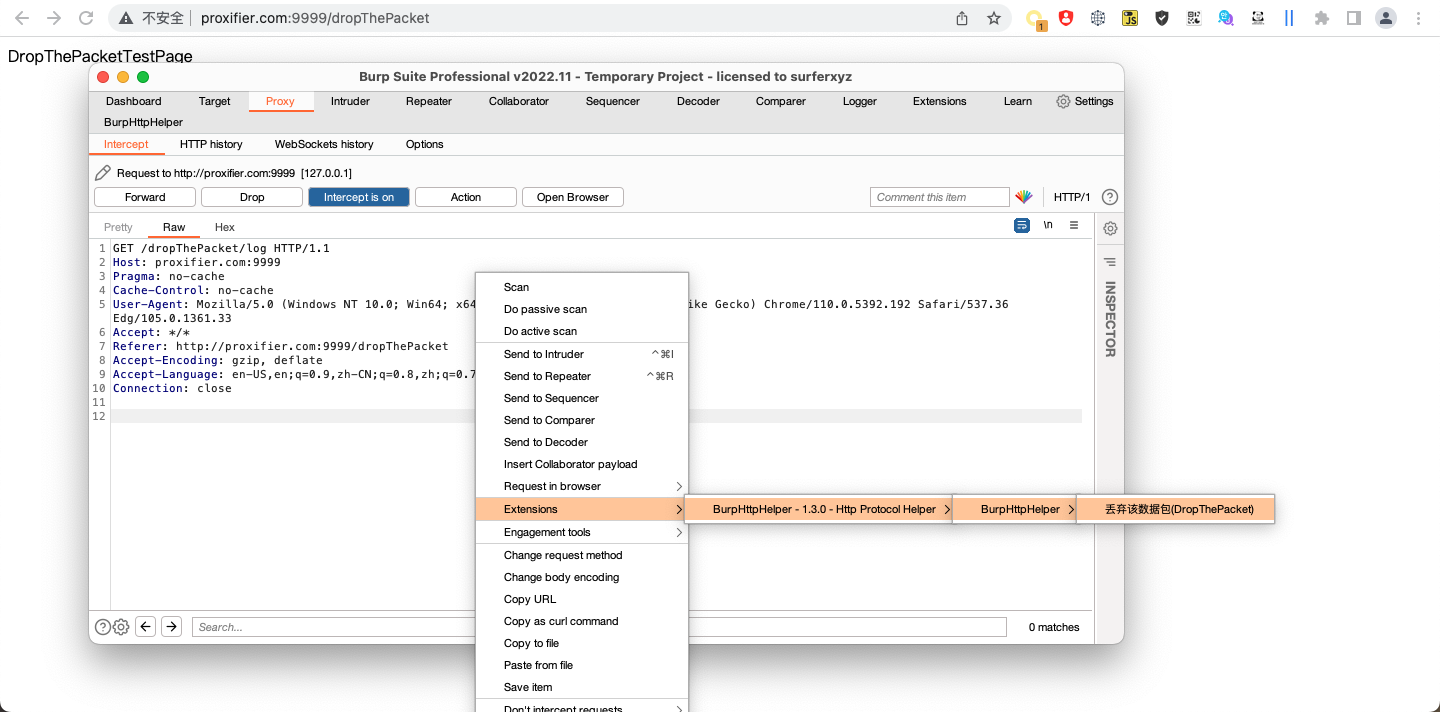Switch the editor to Pretty view
Image resolution: width=1440 pixels, height=712 pixels.
coord(118,227)
